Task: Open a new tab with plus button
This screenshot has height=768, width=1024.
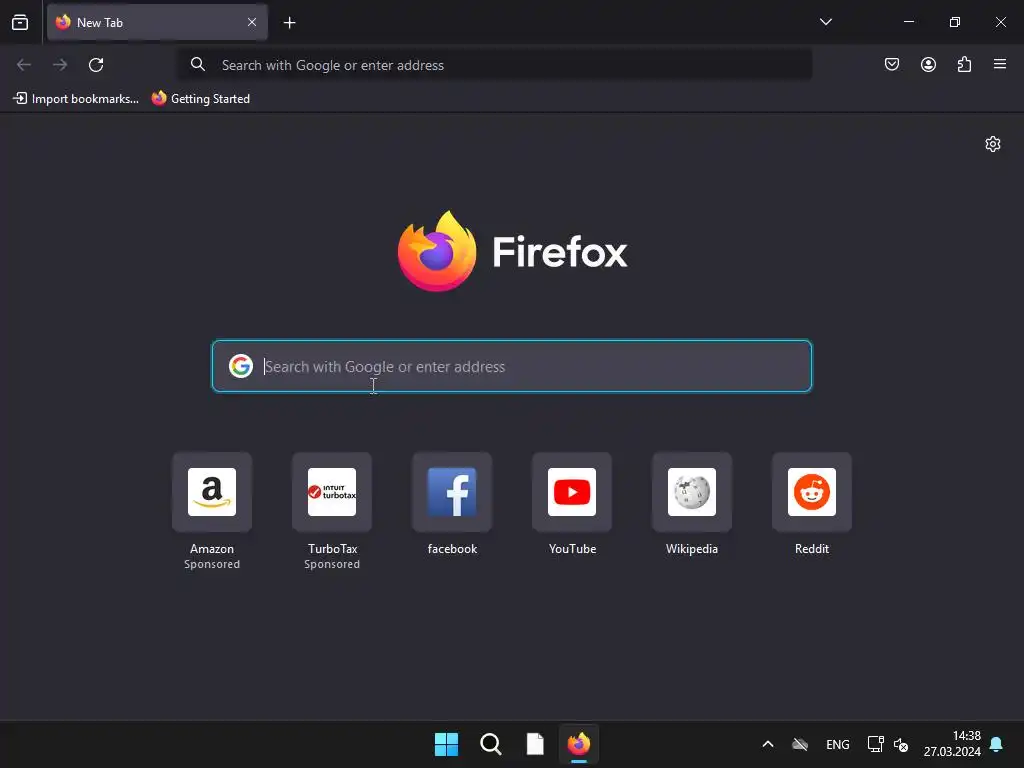Action: (289, 23)
